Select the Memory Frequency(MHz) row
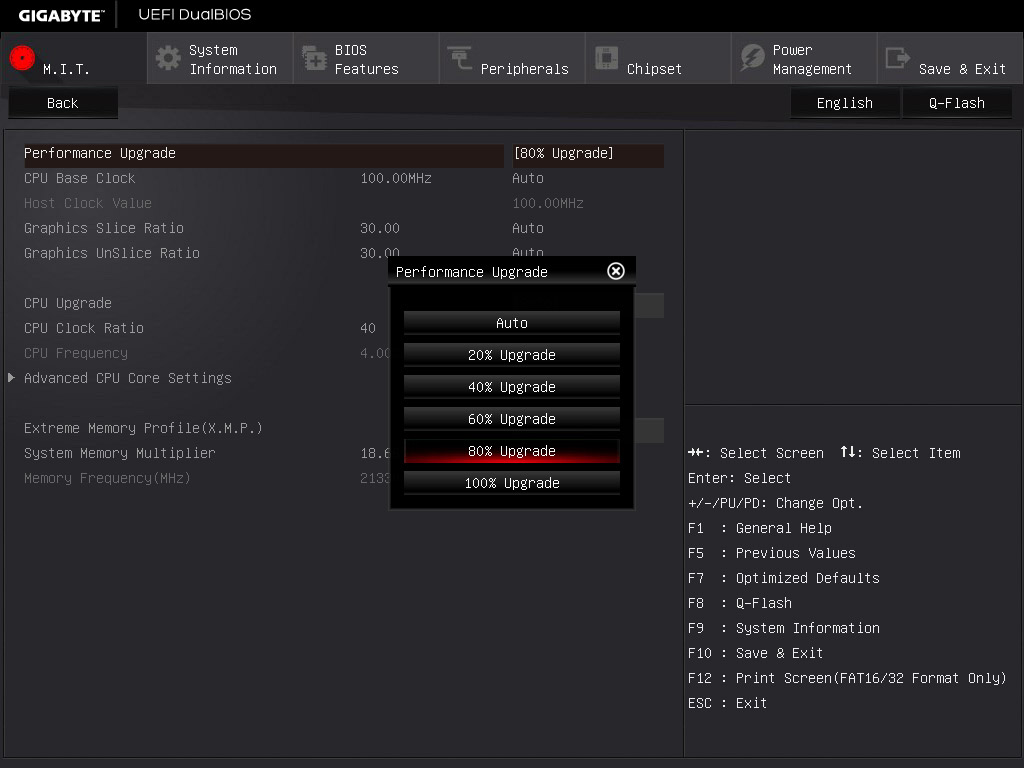This screenshot has height=768, width=1024. tap(107, 478)
